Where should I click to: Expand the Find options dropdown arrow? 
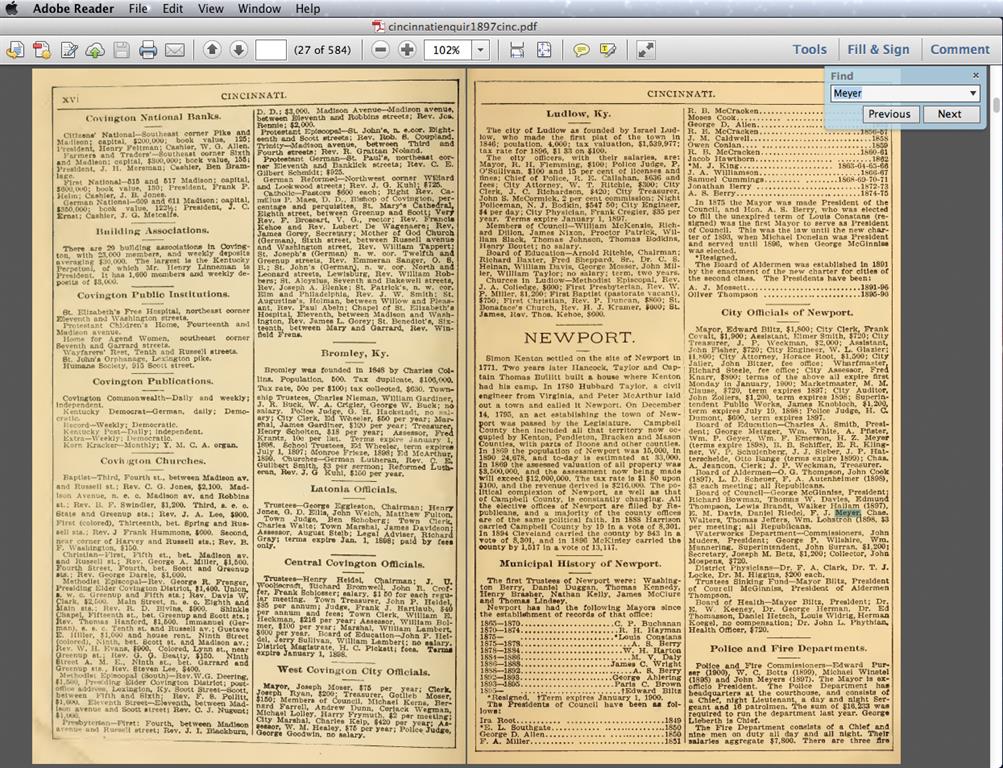(x=973, y=93)
